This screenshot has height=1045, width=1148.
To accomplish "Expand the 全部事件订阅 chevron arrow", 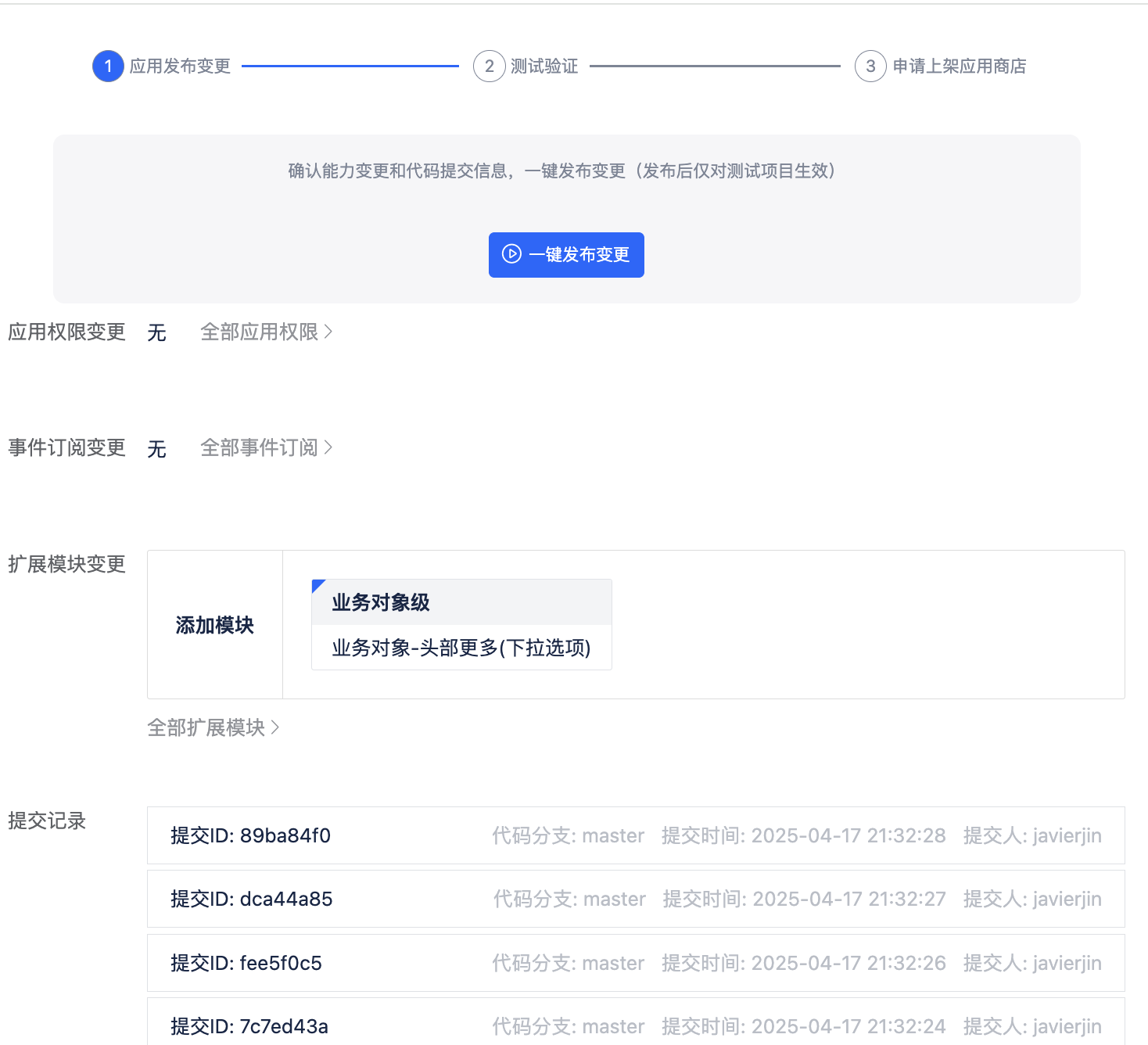I will [x=328, y=447].
